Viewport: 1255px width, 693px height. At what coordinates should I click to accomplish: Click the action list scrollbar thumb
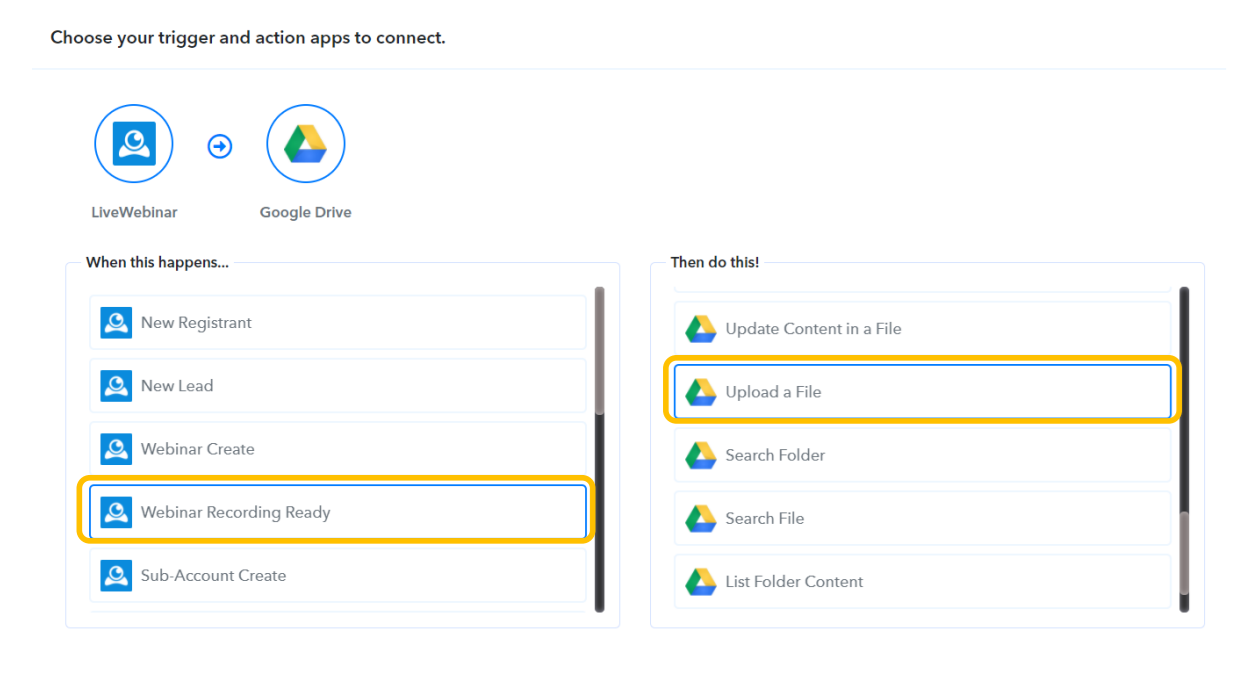1185,553
